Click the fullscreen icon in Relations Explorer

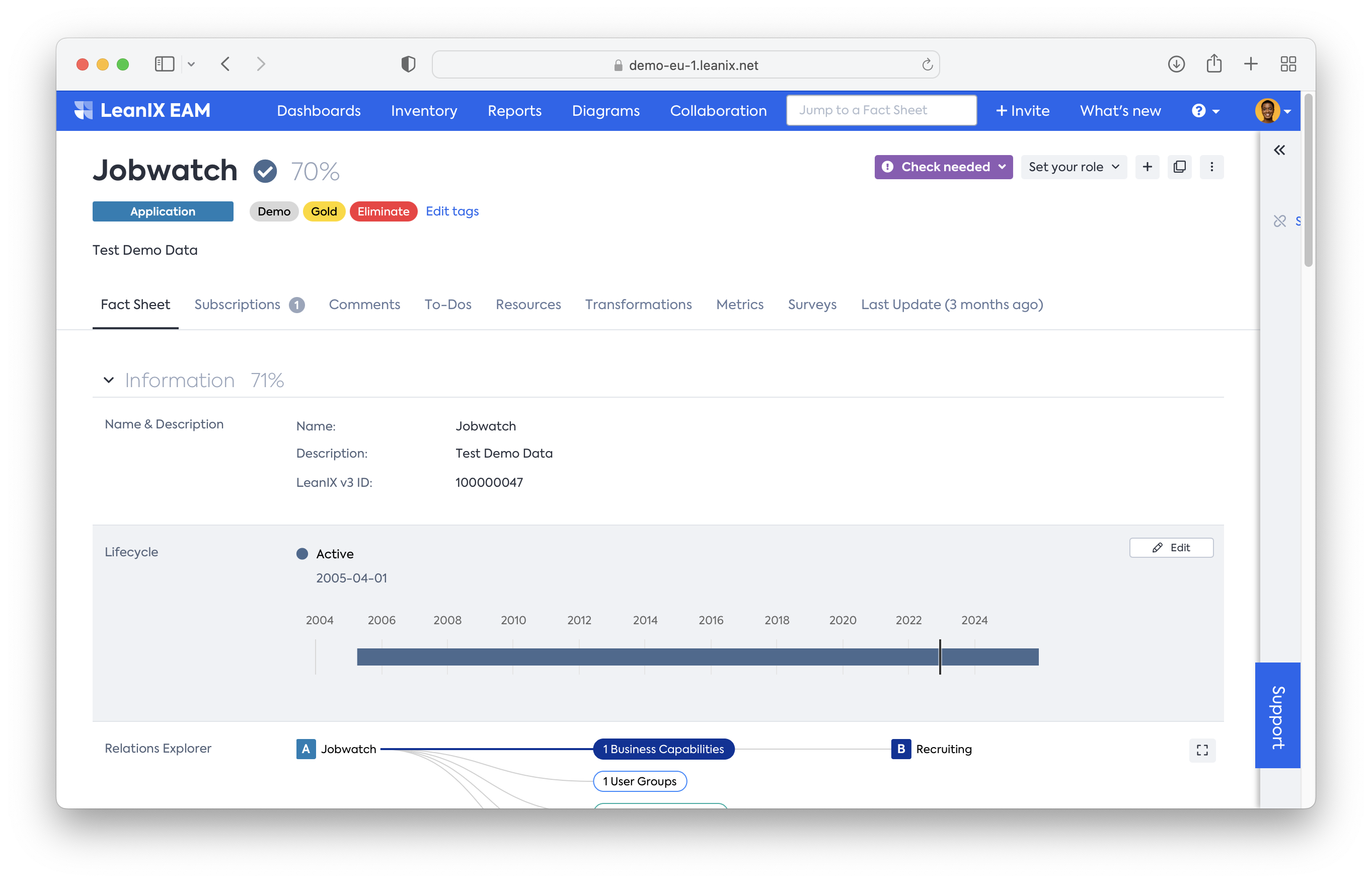click(1202, 750)
